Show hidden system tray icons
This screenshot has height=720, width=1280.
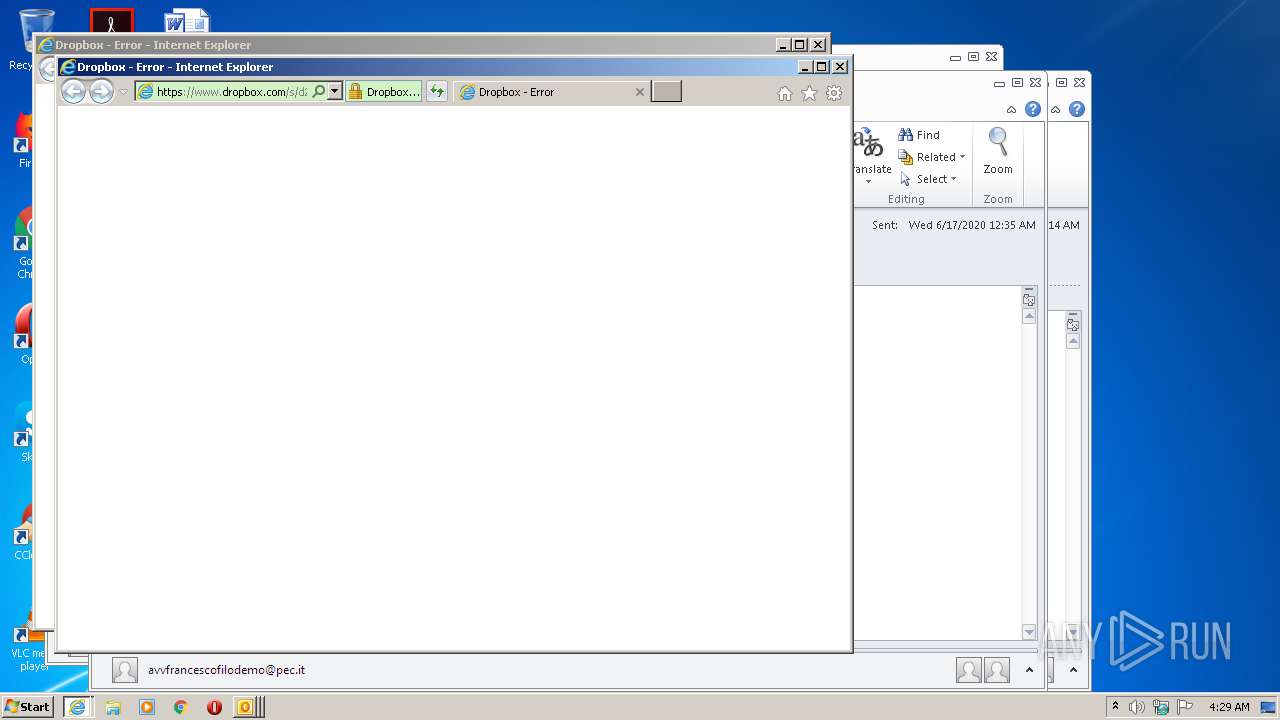(1115, 706)
